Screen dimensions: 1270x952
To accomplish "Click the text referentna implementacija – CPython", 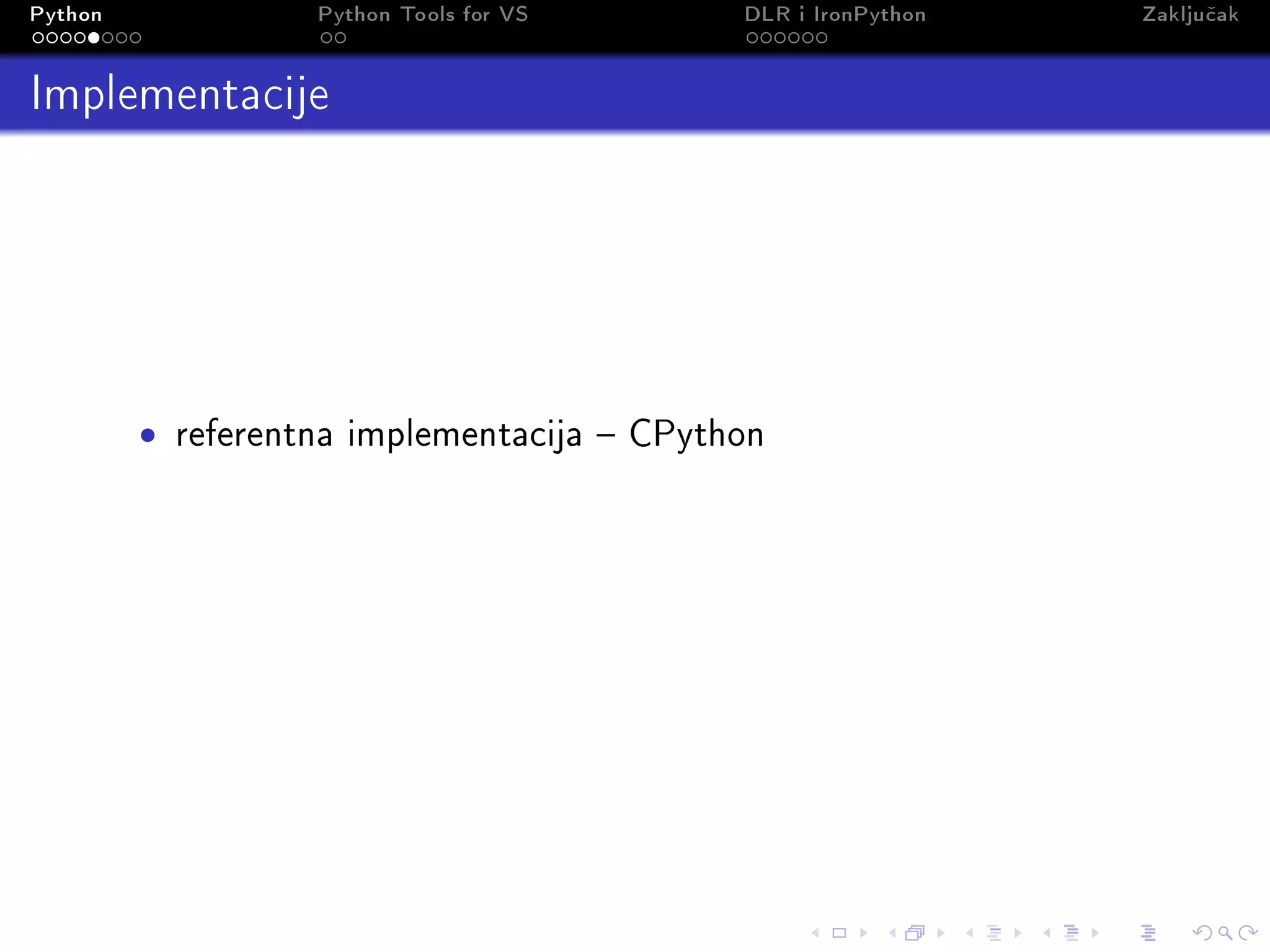I will click(x=470, y=434).
